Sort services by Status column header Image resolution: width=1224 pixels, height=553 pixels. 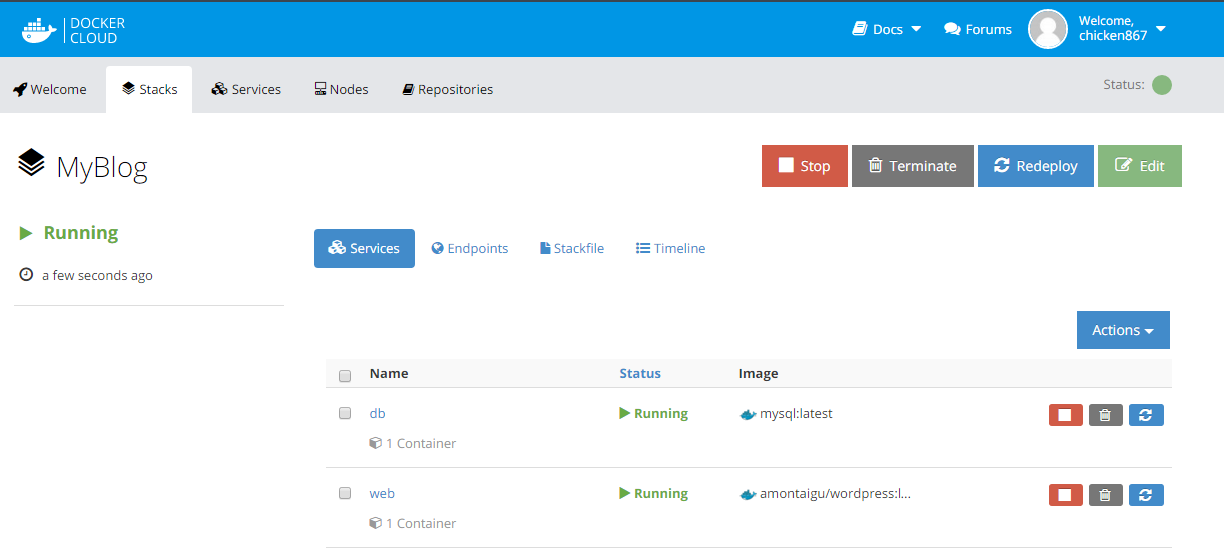[640, 373]
